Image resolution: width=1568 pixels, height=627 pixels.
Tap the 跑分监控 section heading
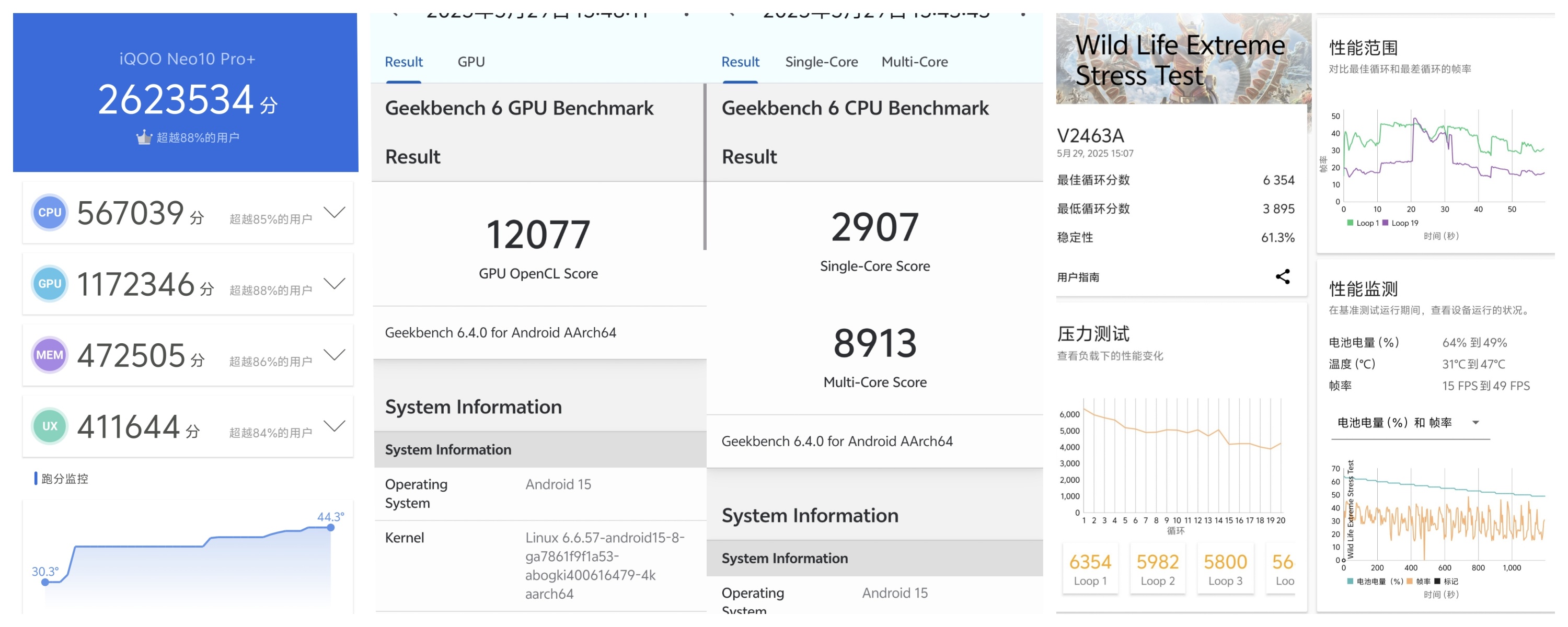[64, 479]
